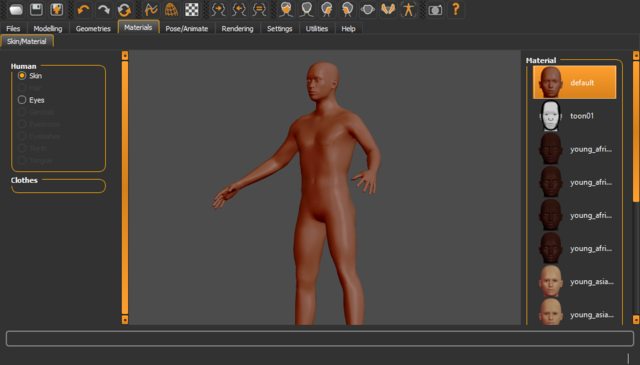Screen dimensions: 640x365
Task: Apply the default skin material
Action: pos(574,82)
